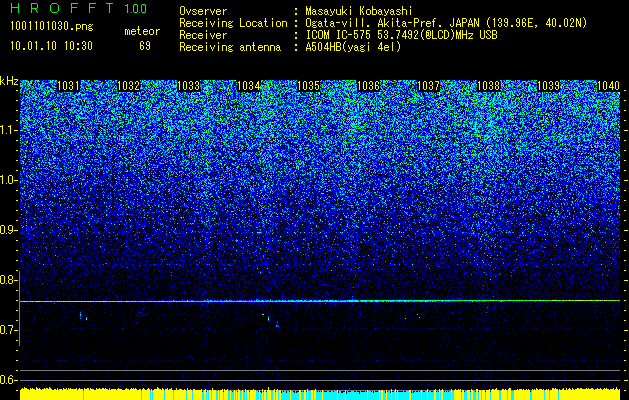
Task: Click the 'Receiving Location' field label
Action: (233, 23)
